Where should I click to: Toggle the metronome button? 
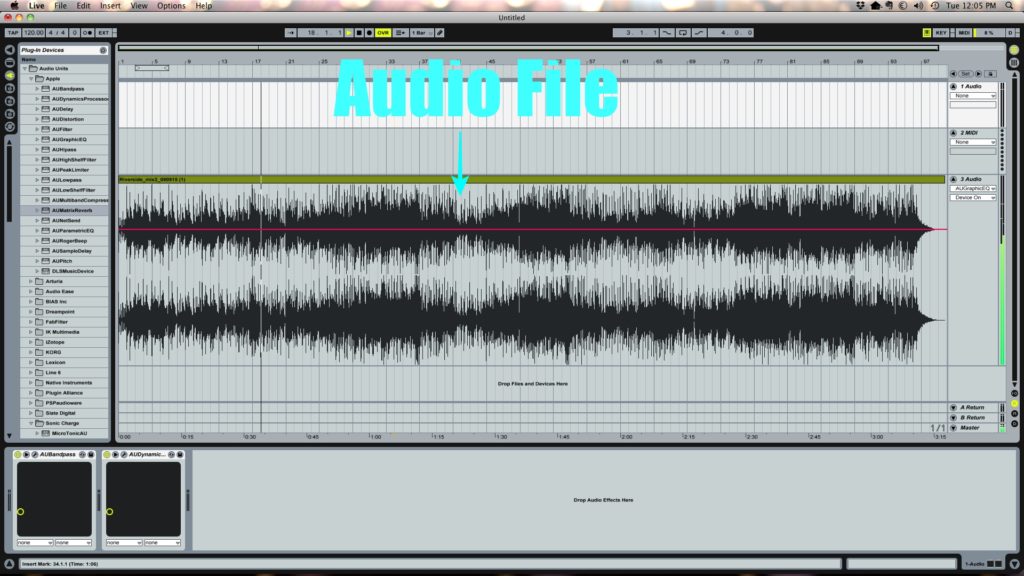pos(88,33)
